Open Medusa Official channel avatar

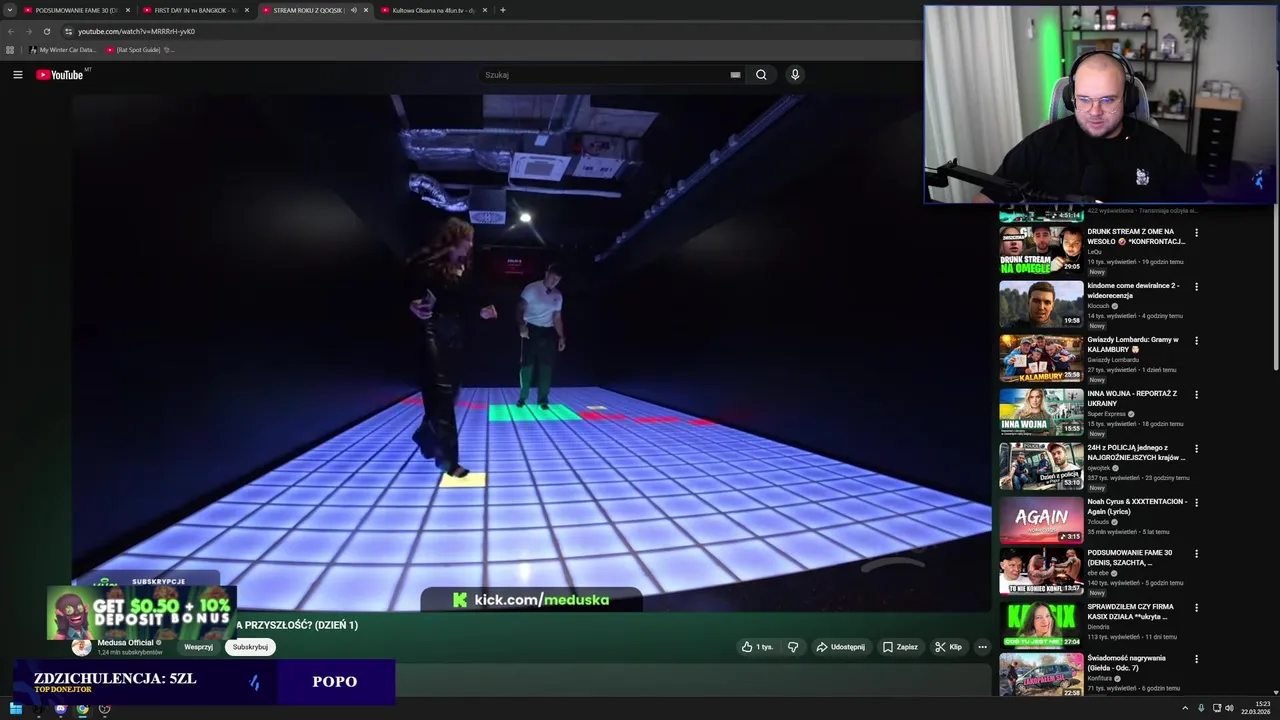(82, 647)
